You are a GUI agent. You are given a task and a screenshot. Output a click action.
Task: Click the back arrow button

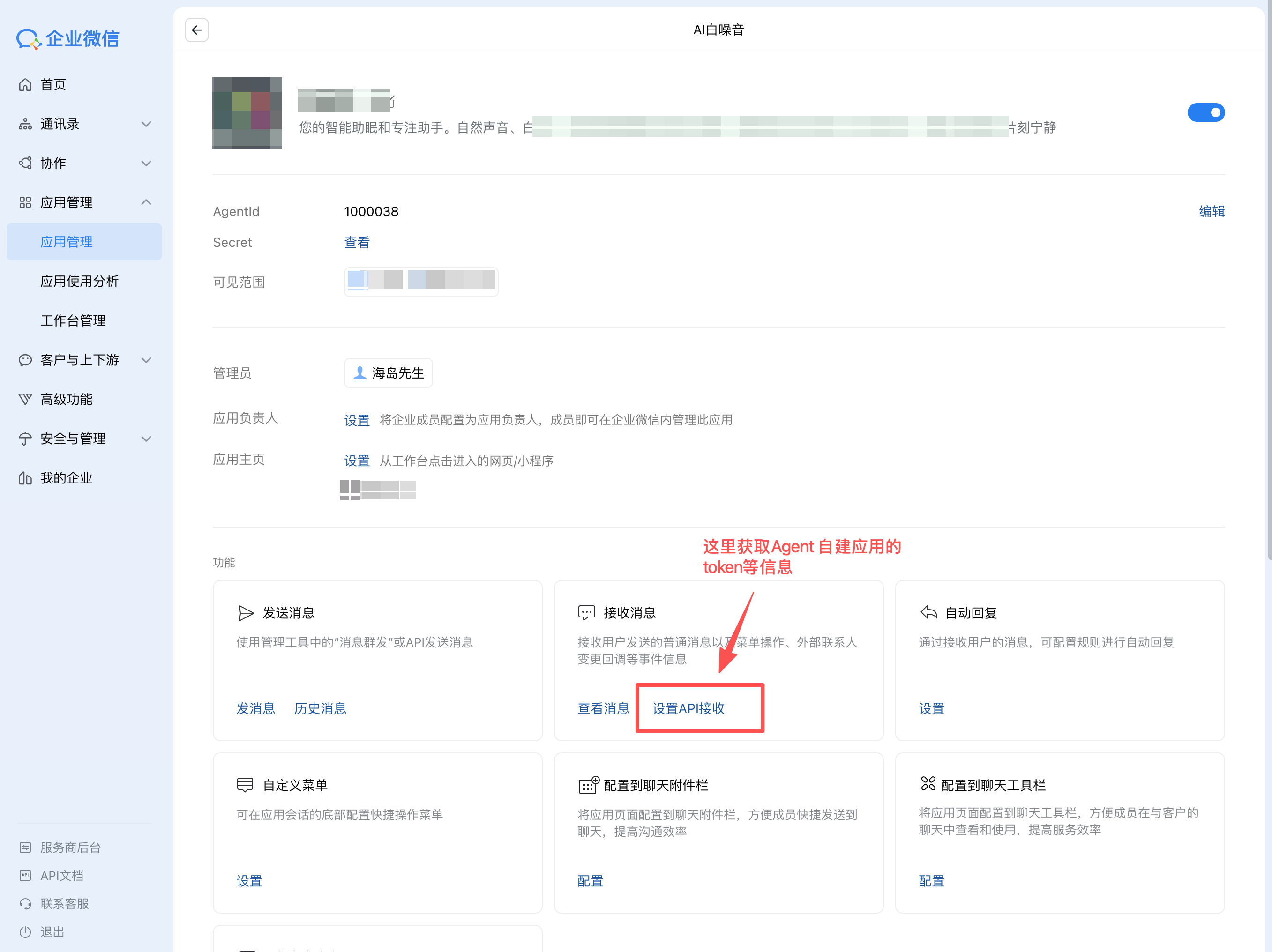tap(197, 30)
